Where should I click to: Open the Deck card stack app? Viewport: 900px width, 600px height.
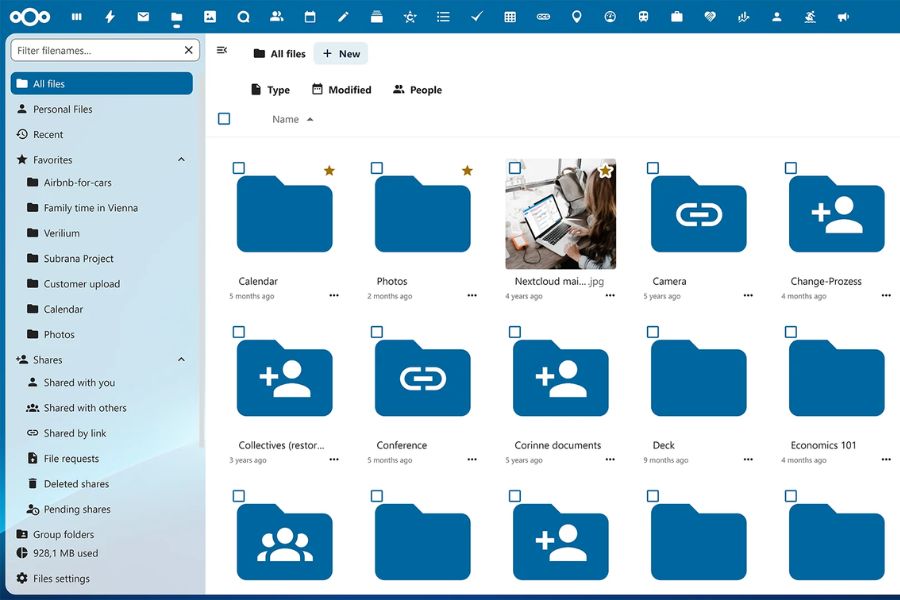pyautogui.click(x=377, y=17)
